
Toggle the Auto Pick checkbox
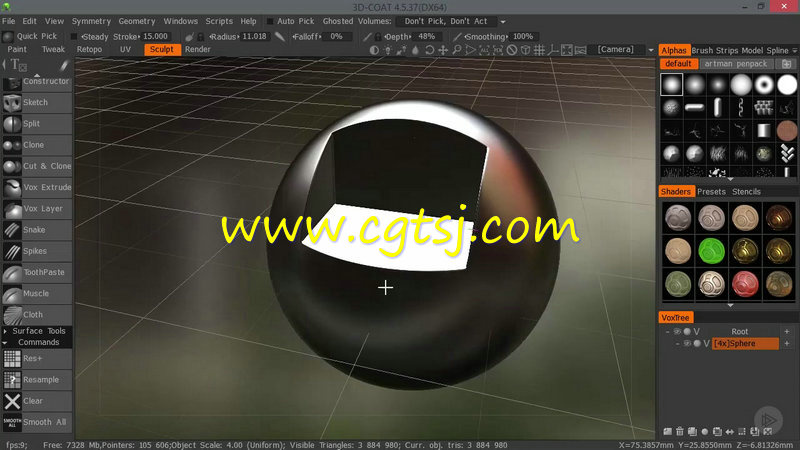[x=270, y=21]
